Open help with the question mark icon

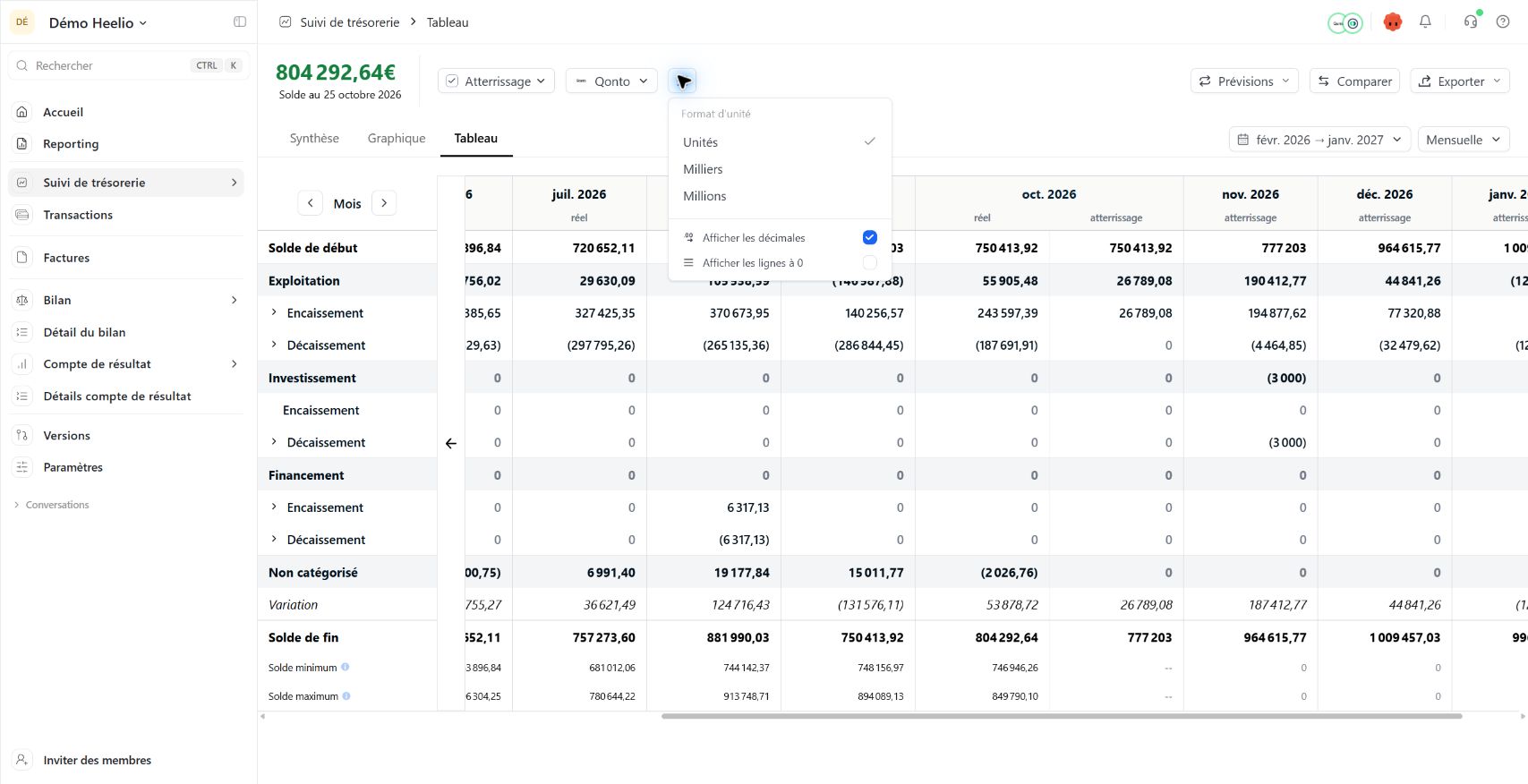(x=1503, y=22)
